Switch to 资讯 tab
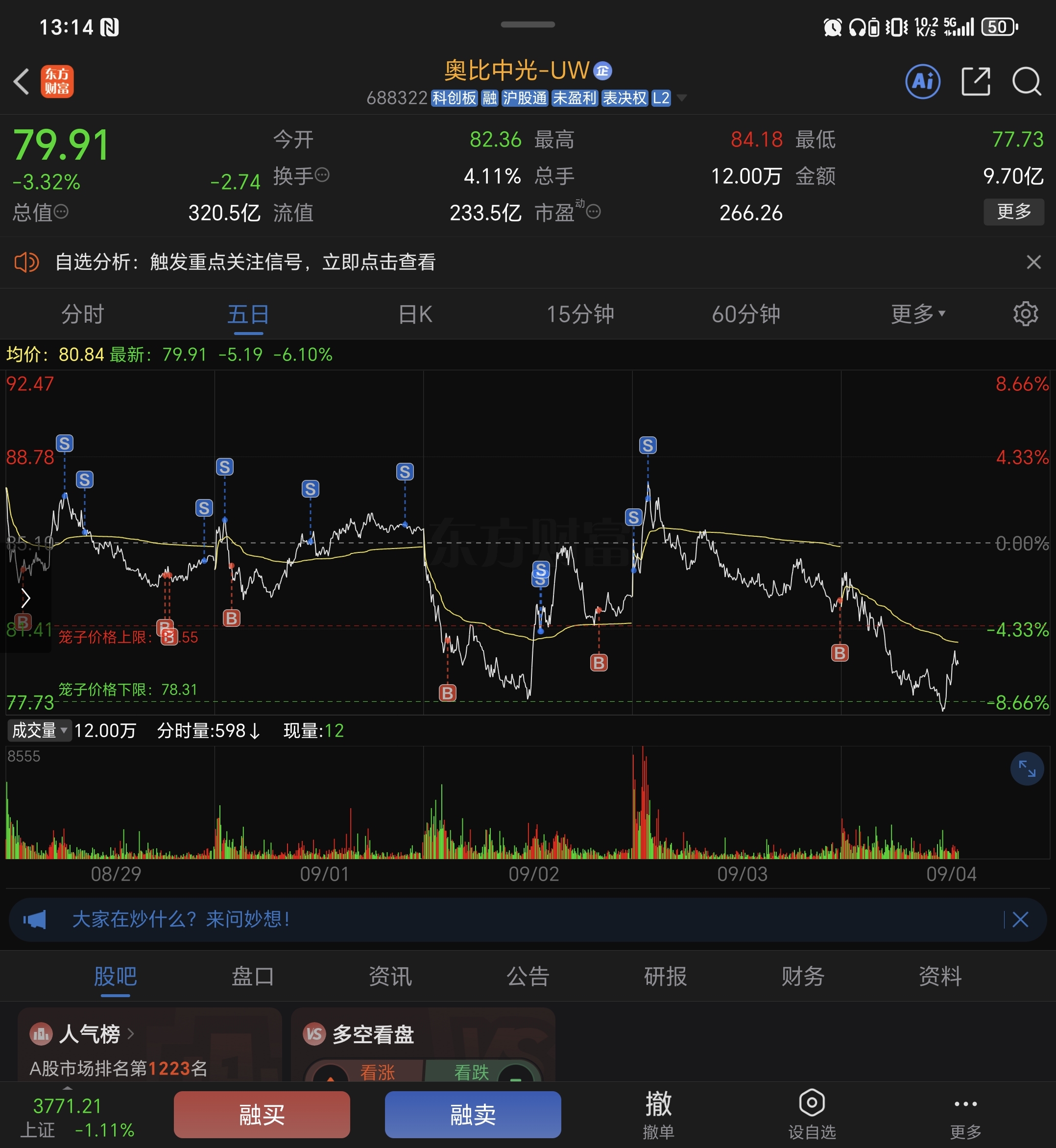 coord(390,977)
